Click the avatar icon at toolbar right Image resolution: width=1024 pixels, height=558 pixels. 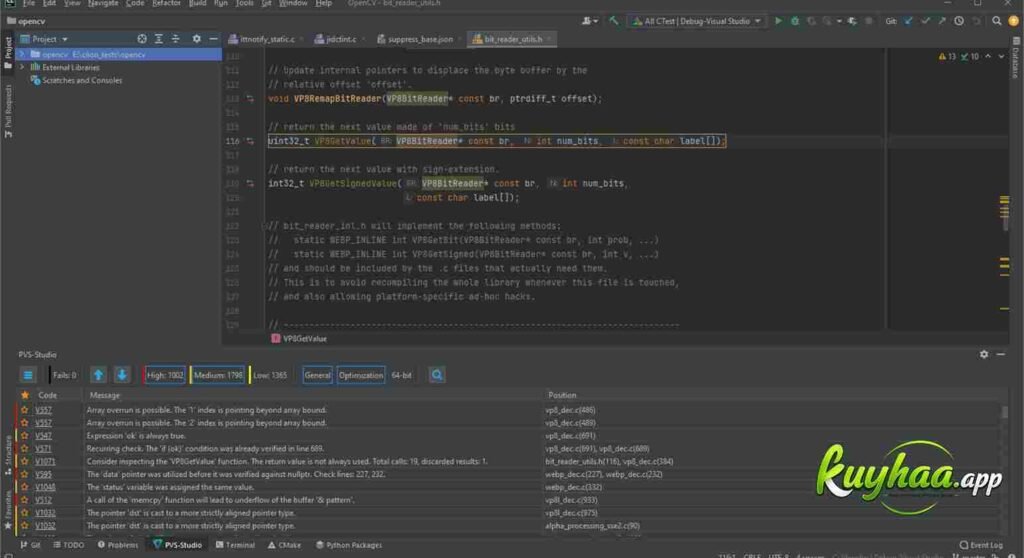(x=1014, y=21)
